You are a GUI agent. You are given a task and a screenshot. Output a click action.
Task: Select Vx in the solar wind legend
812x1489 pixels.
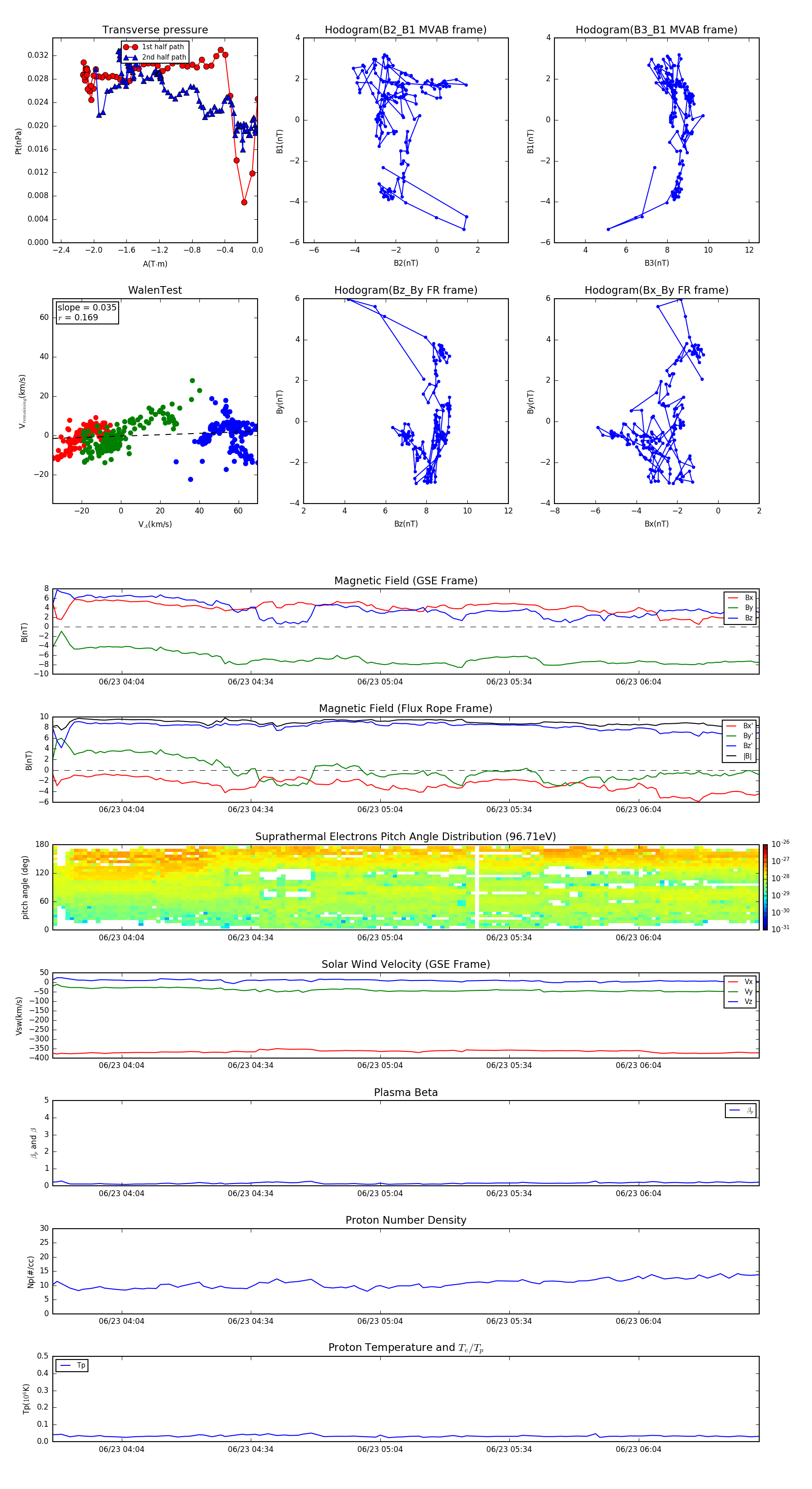point(740,981)
